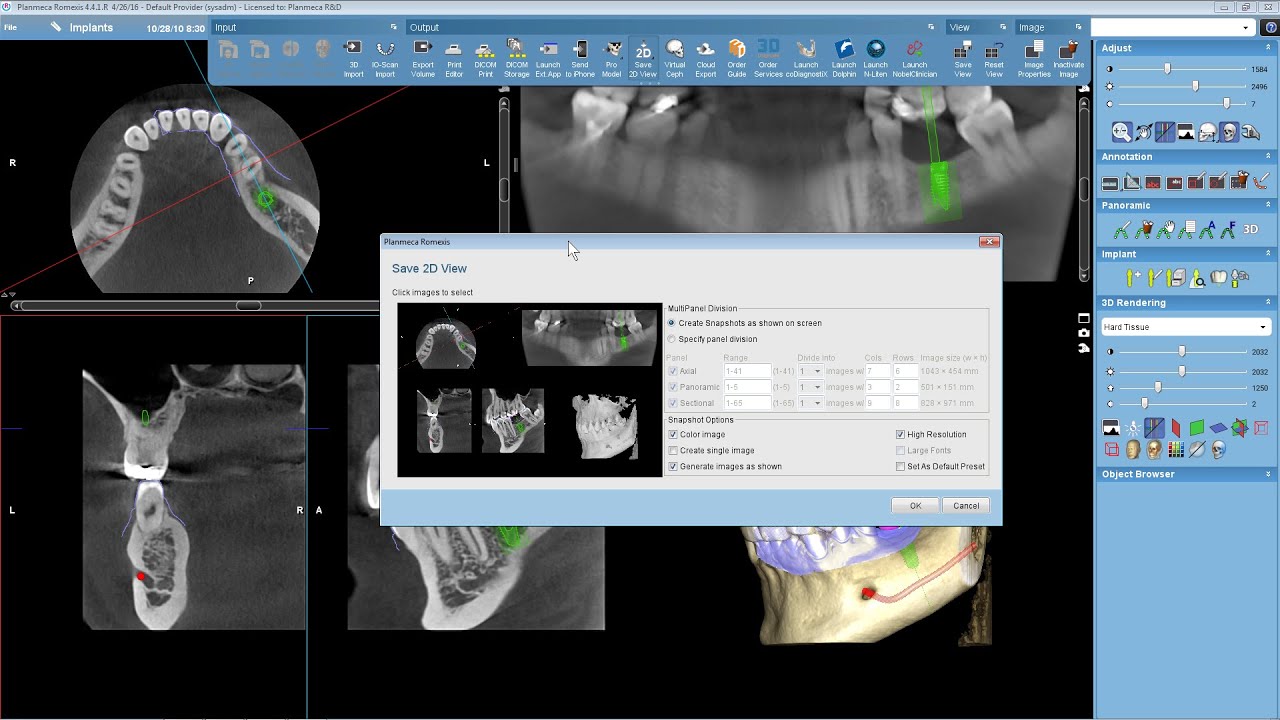The image size is (1280, 720).
Task: Click the Reset View icon
Action: 994,59
